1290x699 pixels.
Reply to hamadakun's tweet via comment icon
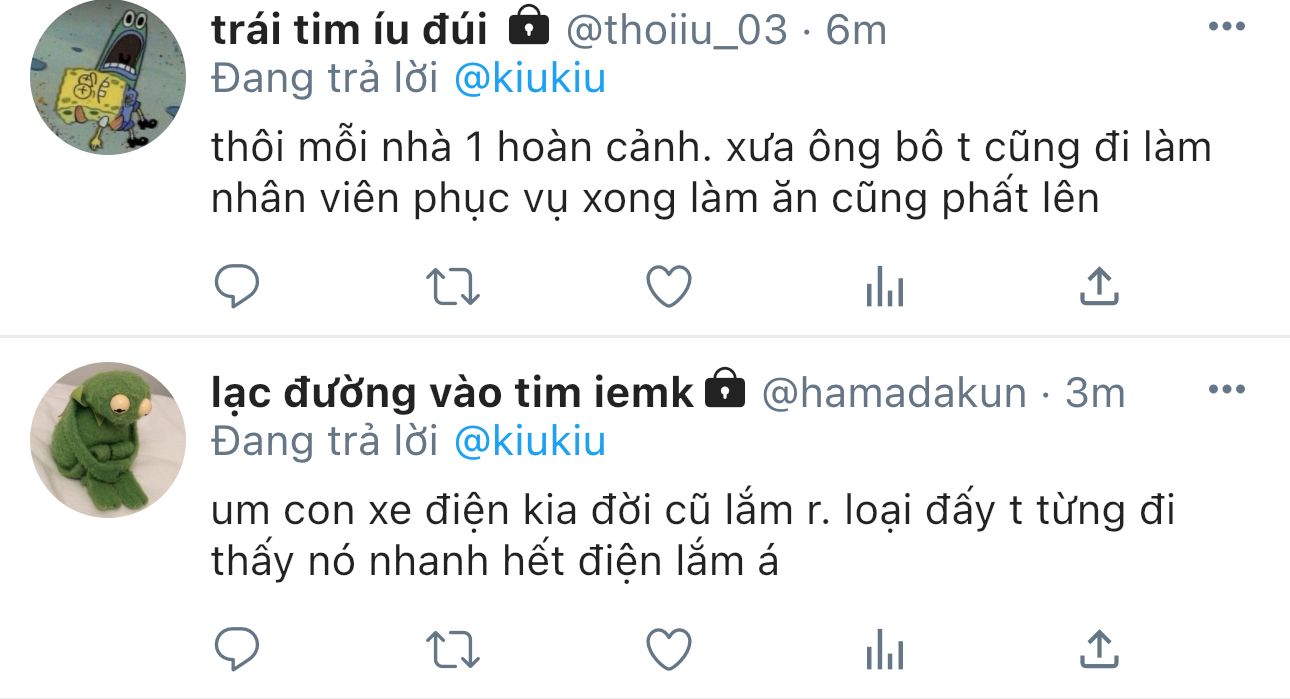coord(237,649)
